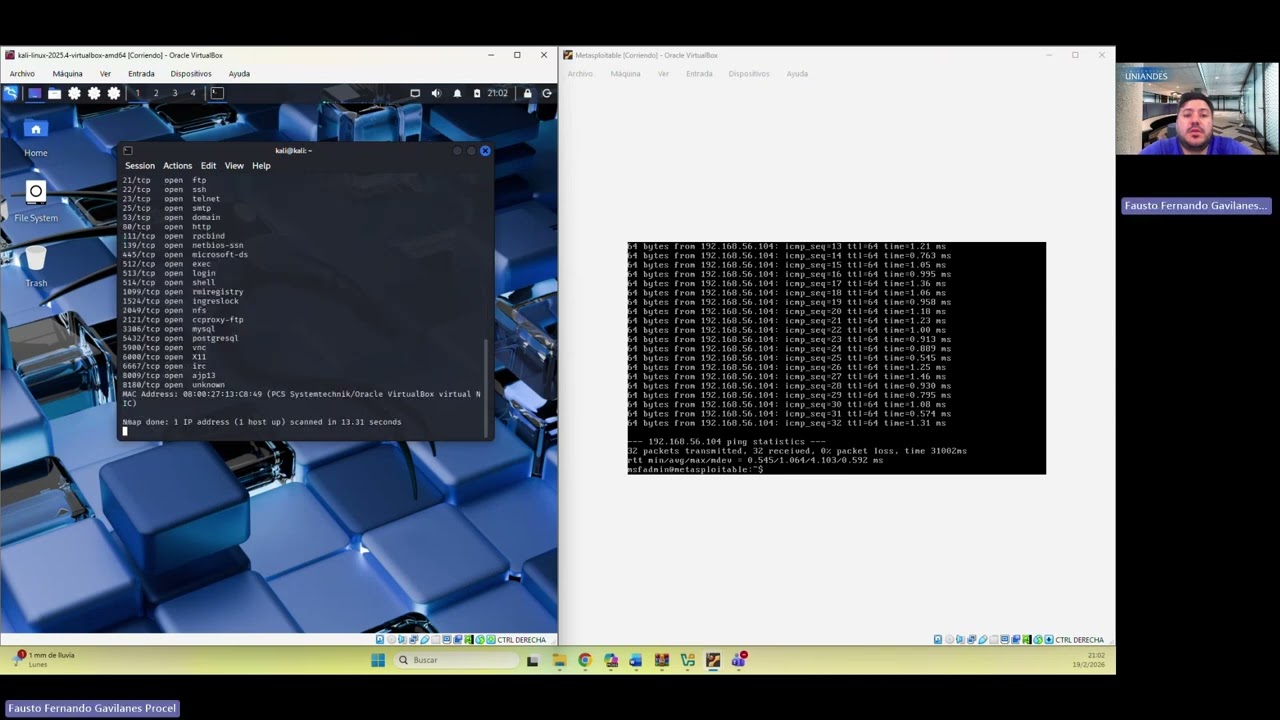Close the kali@kali terminal window
This screenshot has height=720, width=1280.
point(485,151)
